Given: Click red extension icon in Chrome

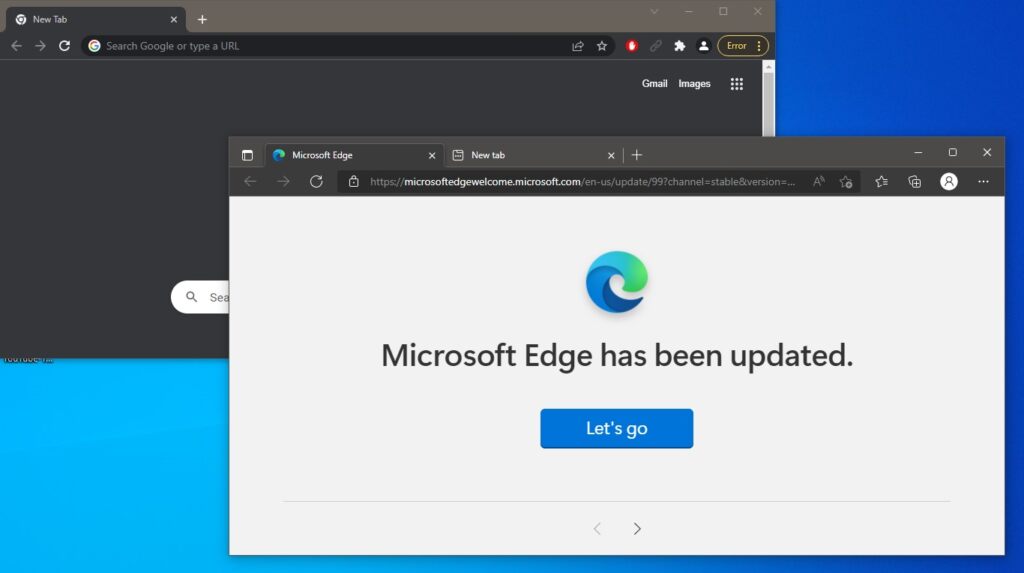Looking at the screenshot, I should [632, 46].
